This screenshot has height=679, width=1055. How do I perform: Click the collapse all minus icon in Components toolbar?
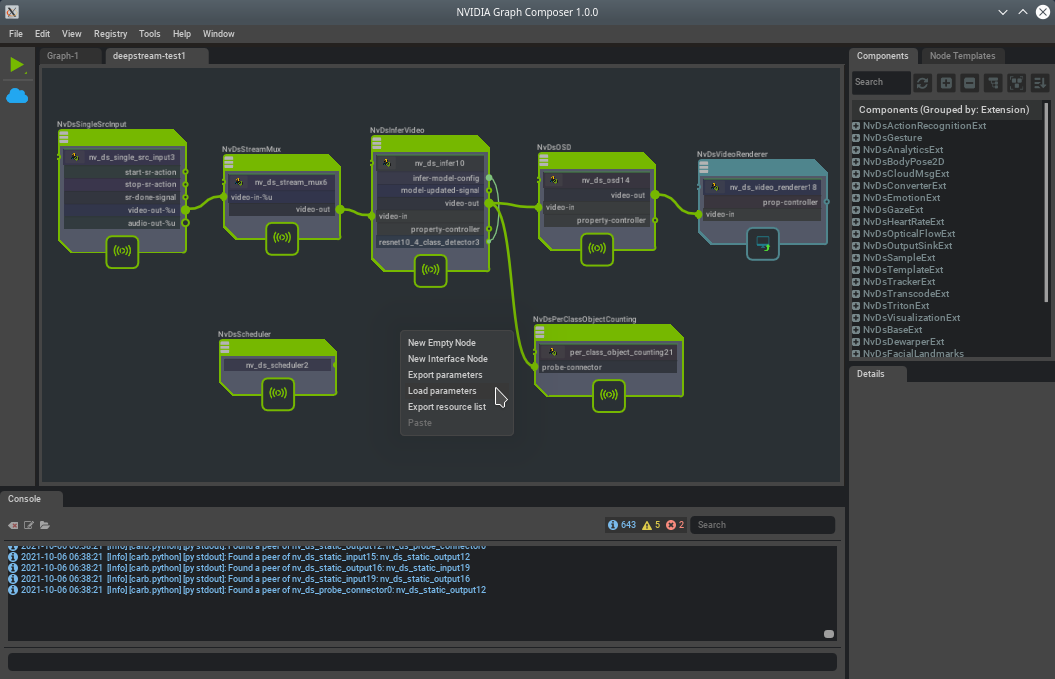coord(969,82)
